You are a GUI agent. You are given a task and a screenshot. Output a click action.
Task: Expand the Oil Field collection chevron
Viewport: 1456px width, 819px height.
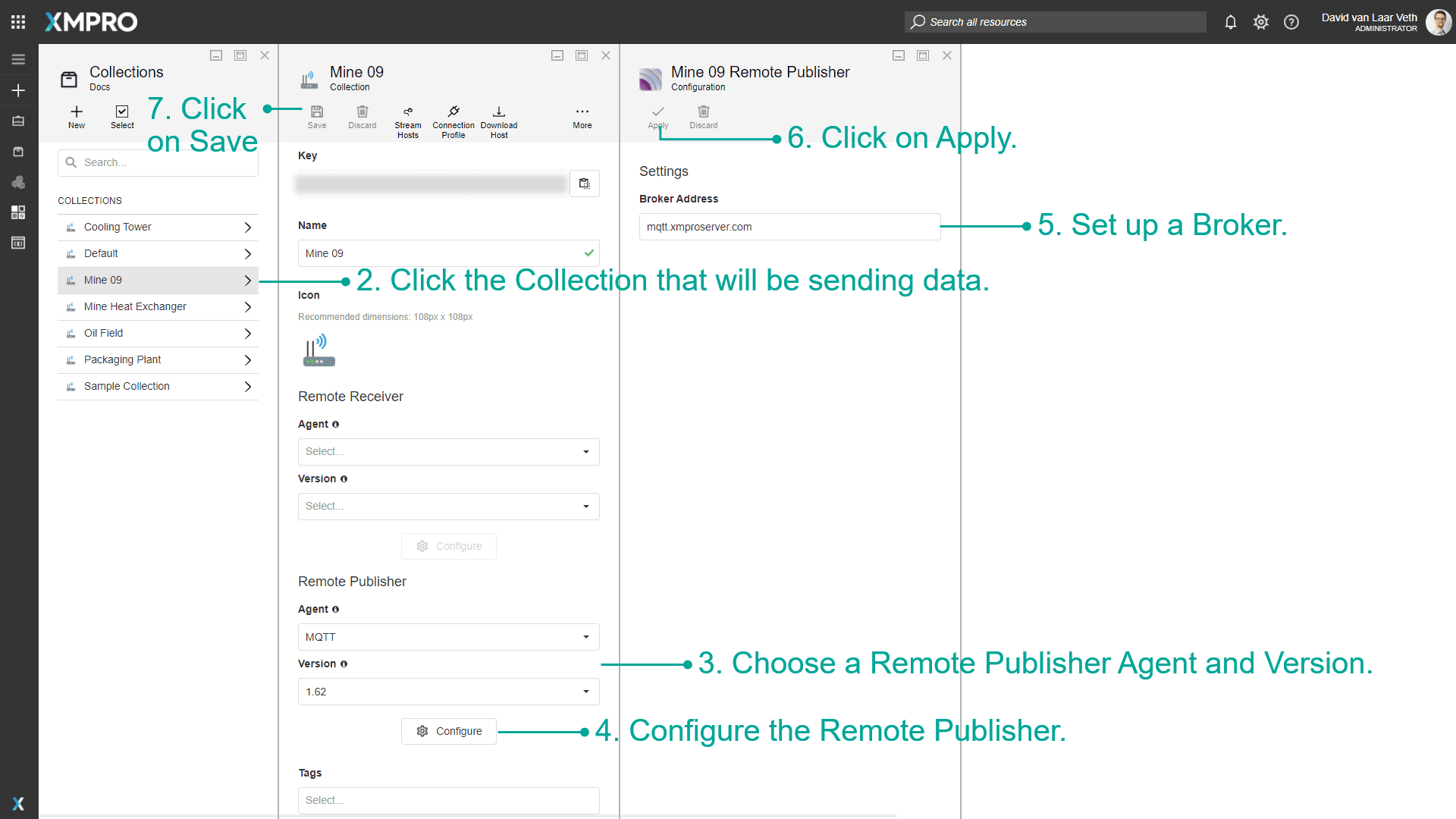pos(247,333)
